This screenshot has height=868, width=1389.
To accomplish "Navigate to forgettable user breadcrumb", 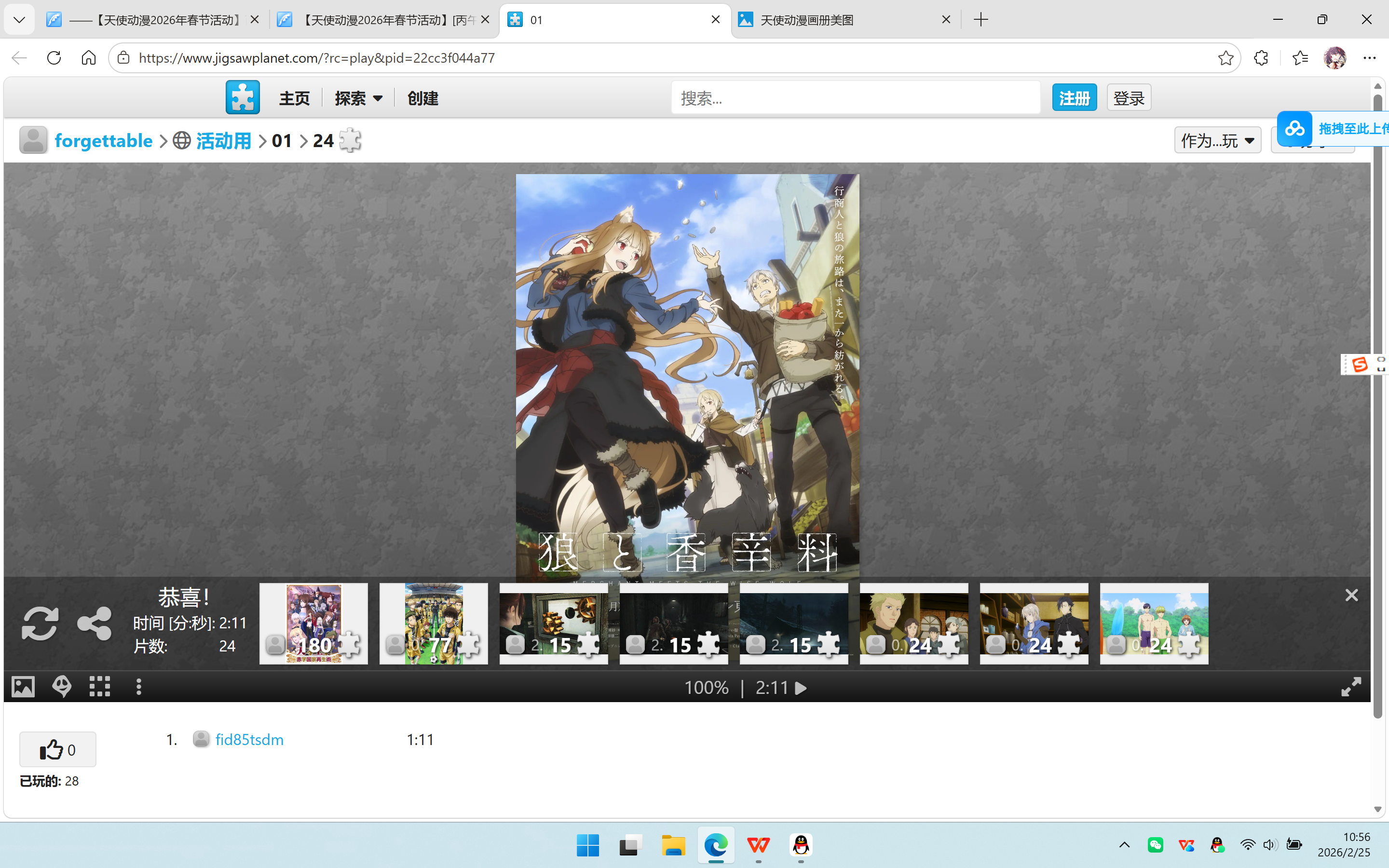I will 103,139.
